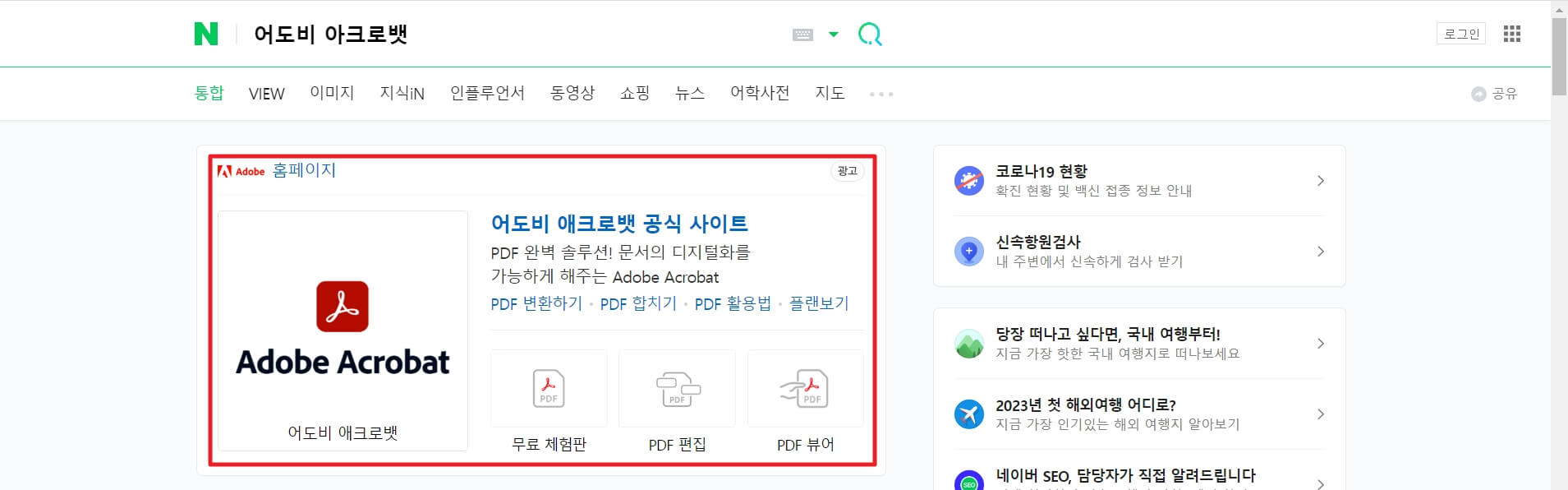Image resolution: width=1568 pixels, height=490 pixels.
Task: Click the 광고 ad badge
Action: pyautogui.click(x=847, y=171)
